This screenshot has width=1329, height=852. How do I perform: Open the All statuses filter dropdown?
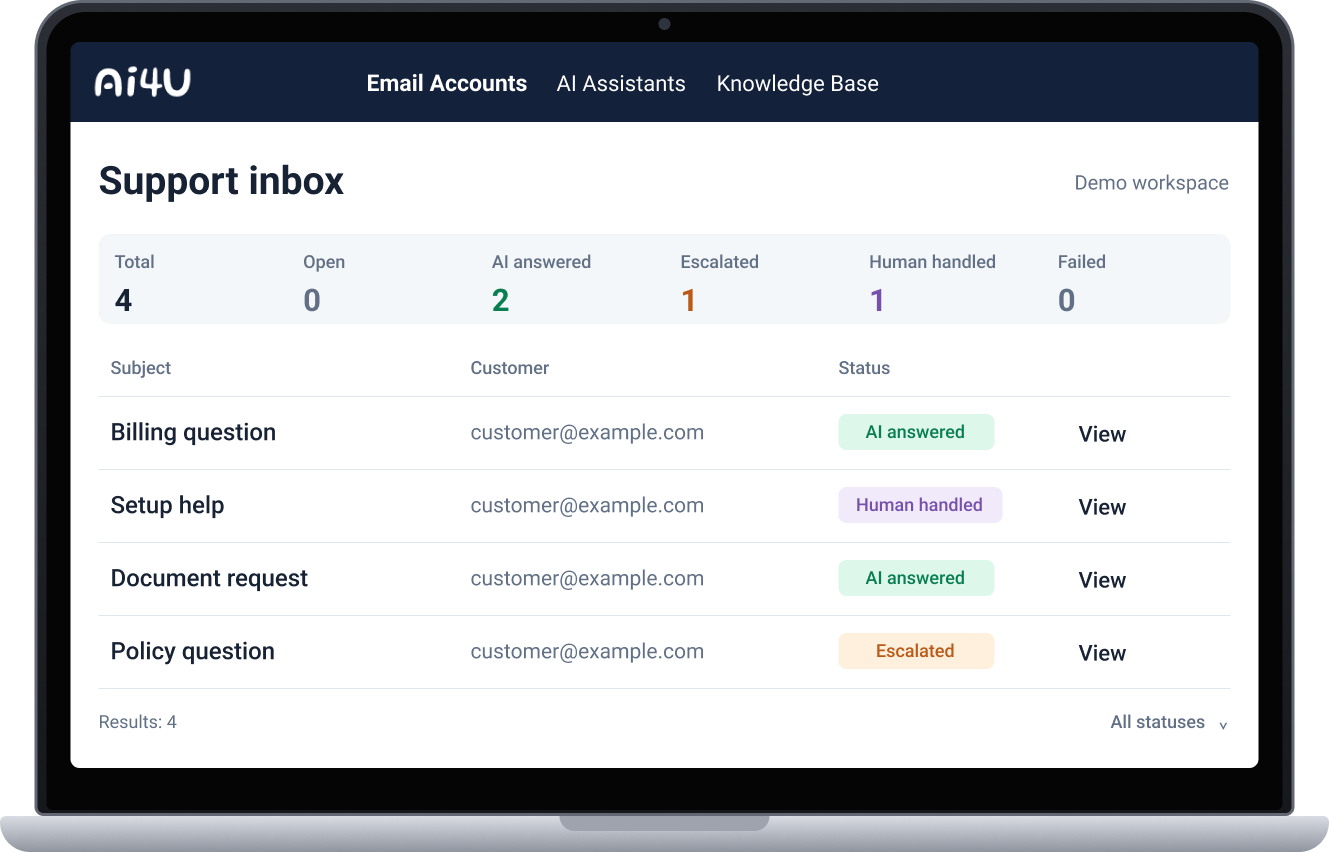1169,722
